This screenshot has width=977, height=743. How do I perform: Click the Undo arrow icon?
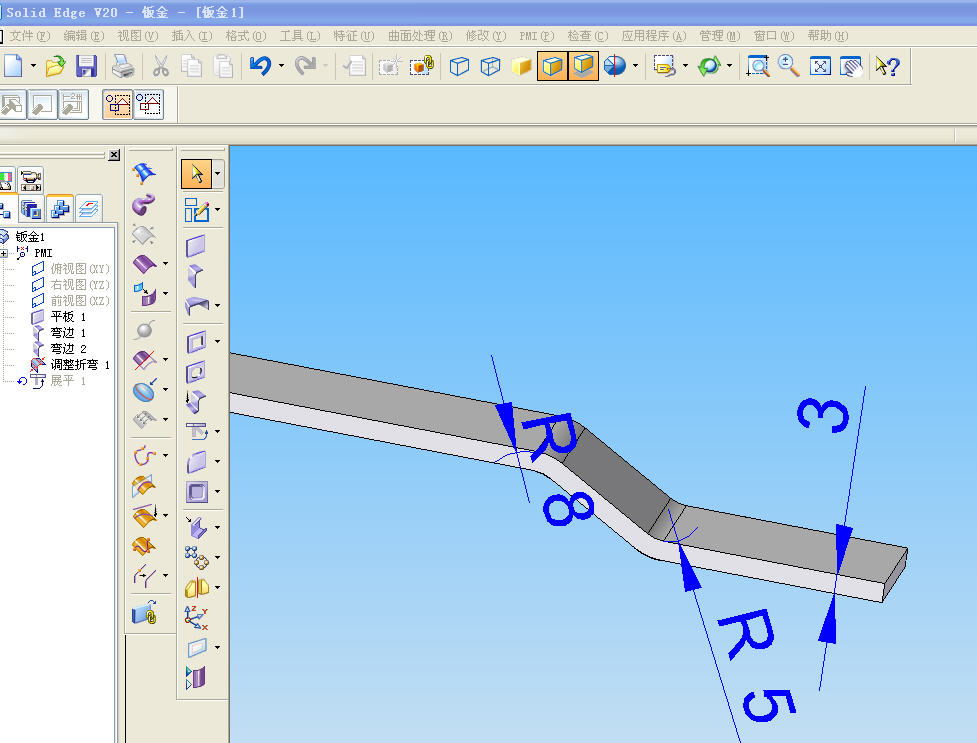tap(260, 65)
